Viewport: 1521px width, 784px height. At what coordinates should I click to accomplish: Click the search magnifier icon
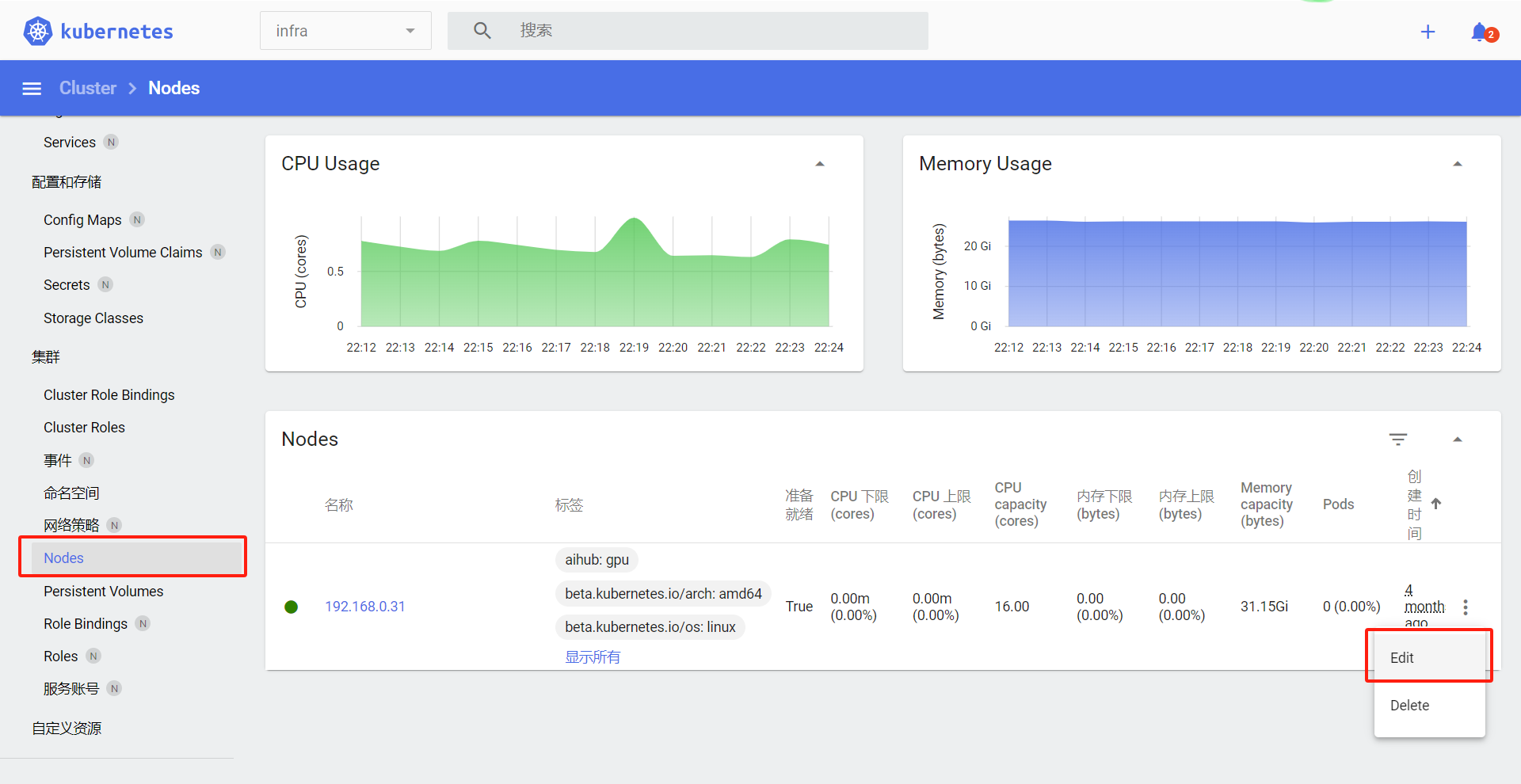coord(482,31)
